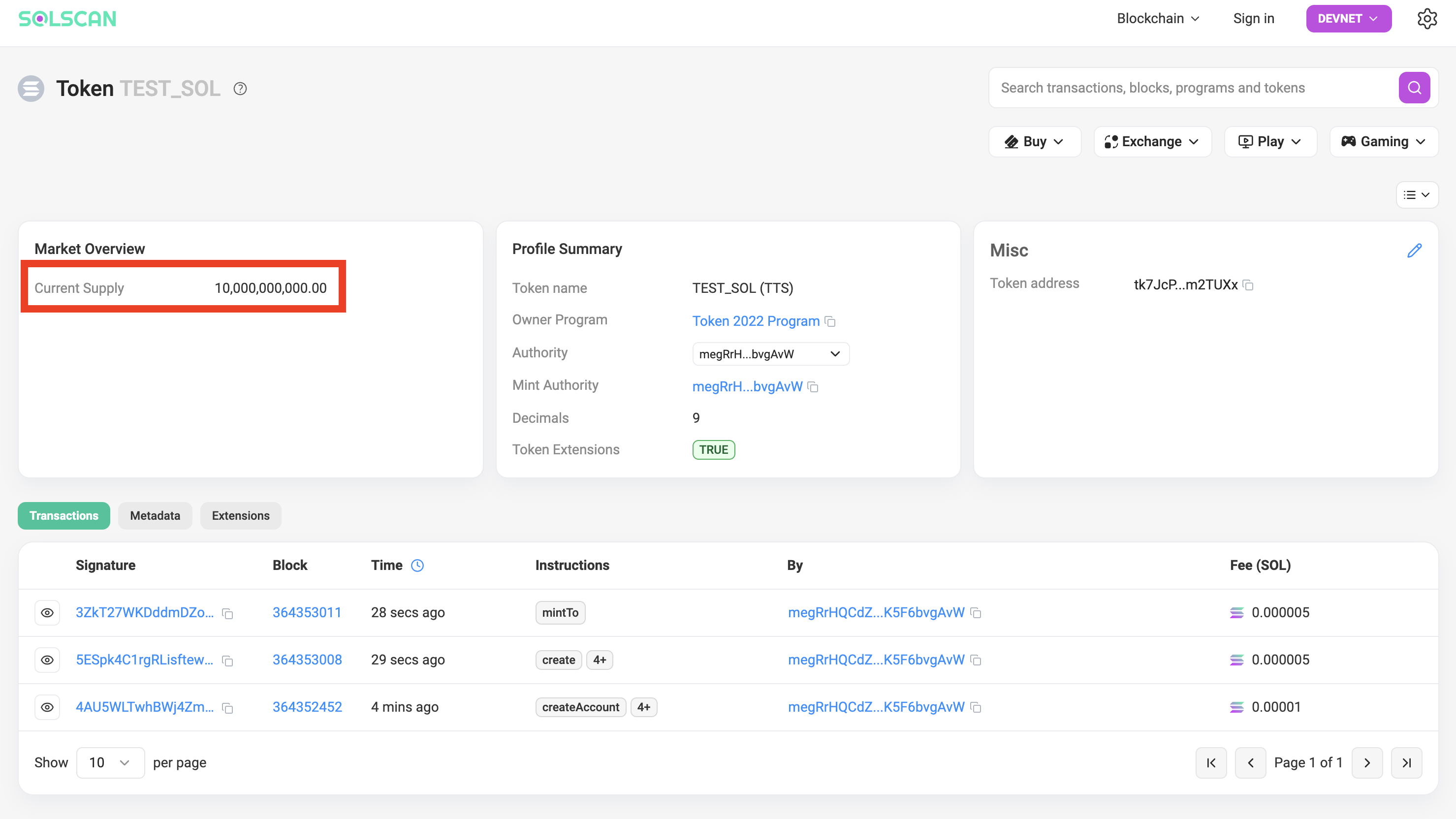Click the Sign in link
This screenshot has width=1456, height=819.
pos(1253,19)
